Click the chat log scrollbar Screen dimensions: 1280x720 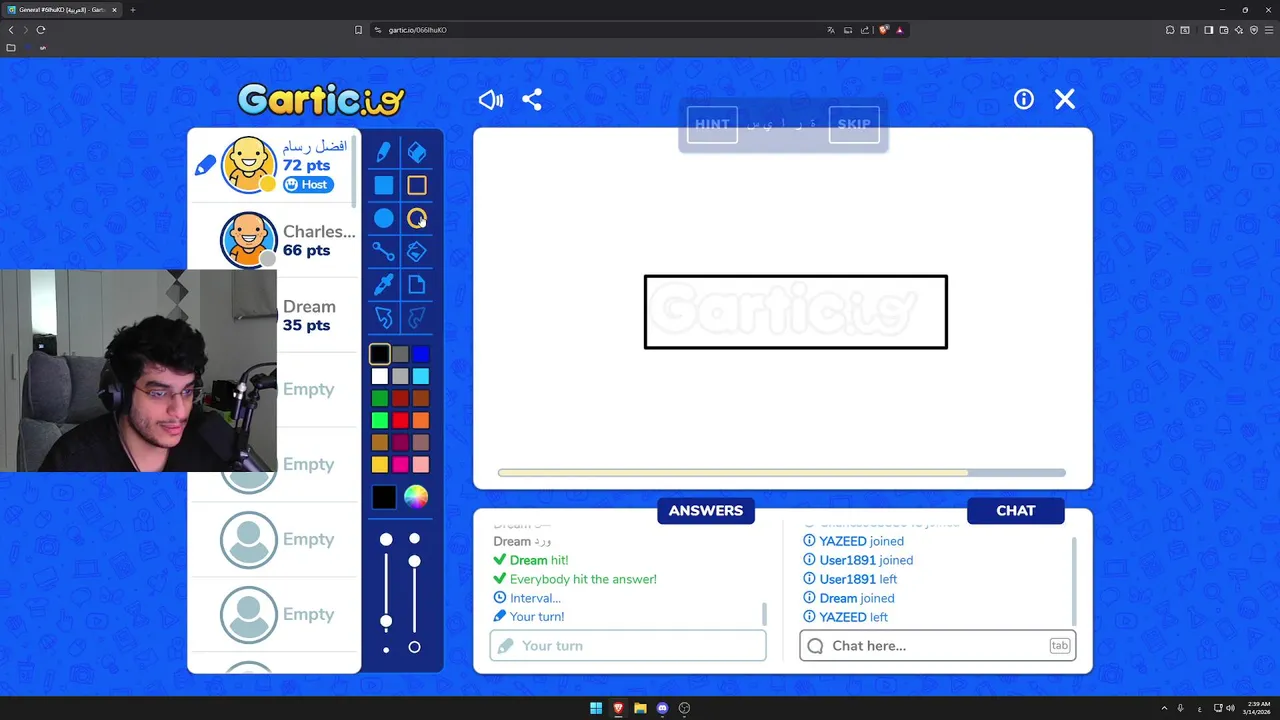point(1075,580)
